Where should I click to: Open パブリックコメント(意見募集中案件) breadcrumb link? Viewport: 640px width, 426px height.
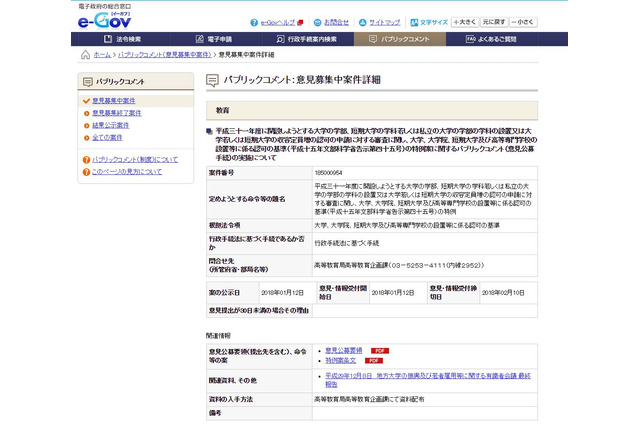point(164,55)
